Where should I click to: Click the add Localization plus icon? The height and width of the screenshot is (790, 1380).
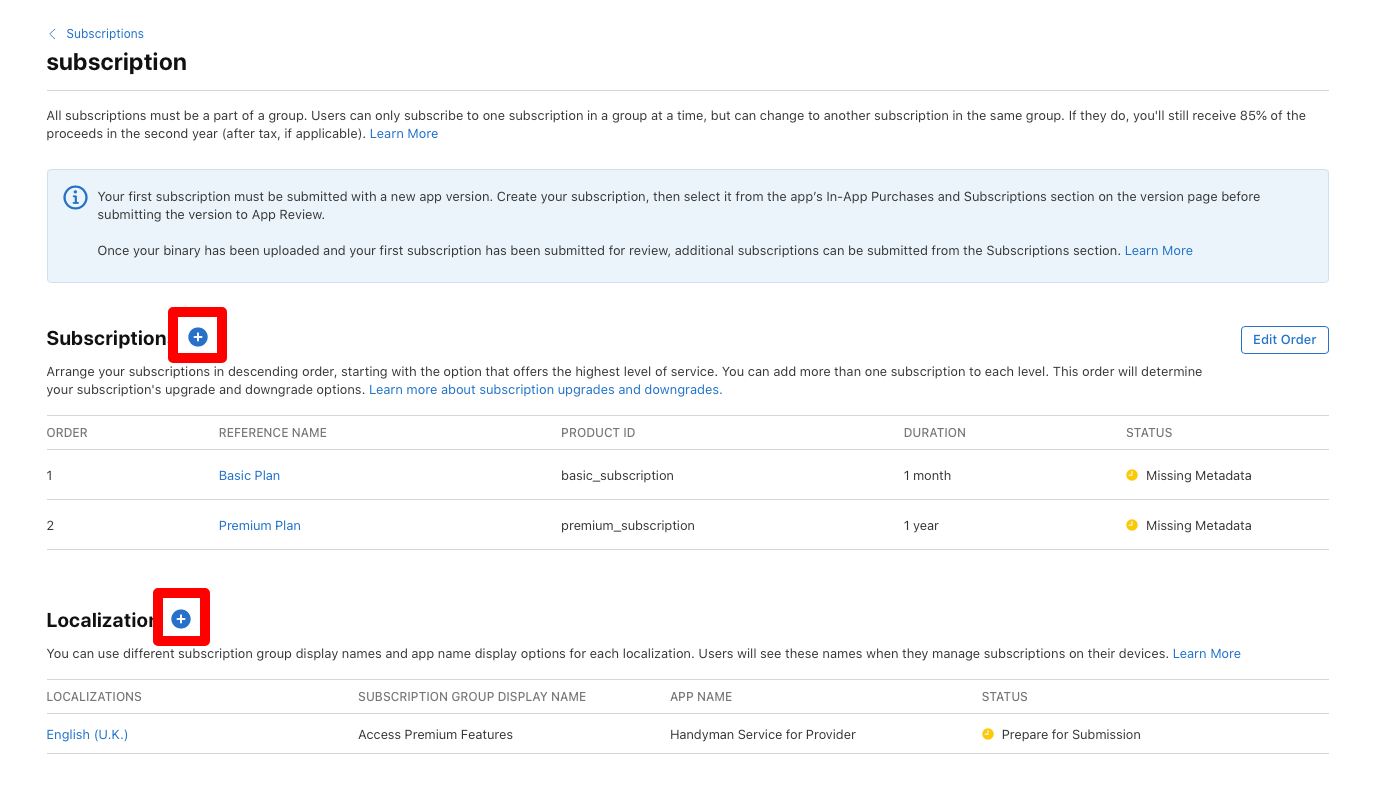tap(181, 619)
